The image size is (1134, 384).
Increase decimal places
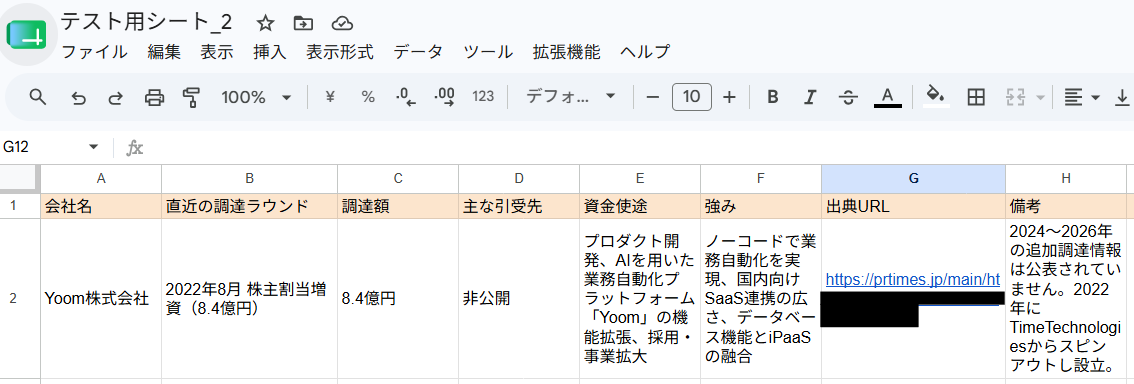[x=444, y=97]
